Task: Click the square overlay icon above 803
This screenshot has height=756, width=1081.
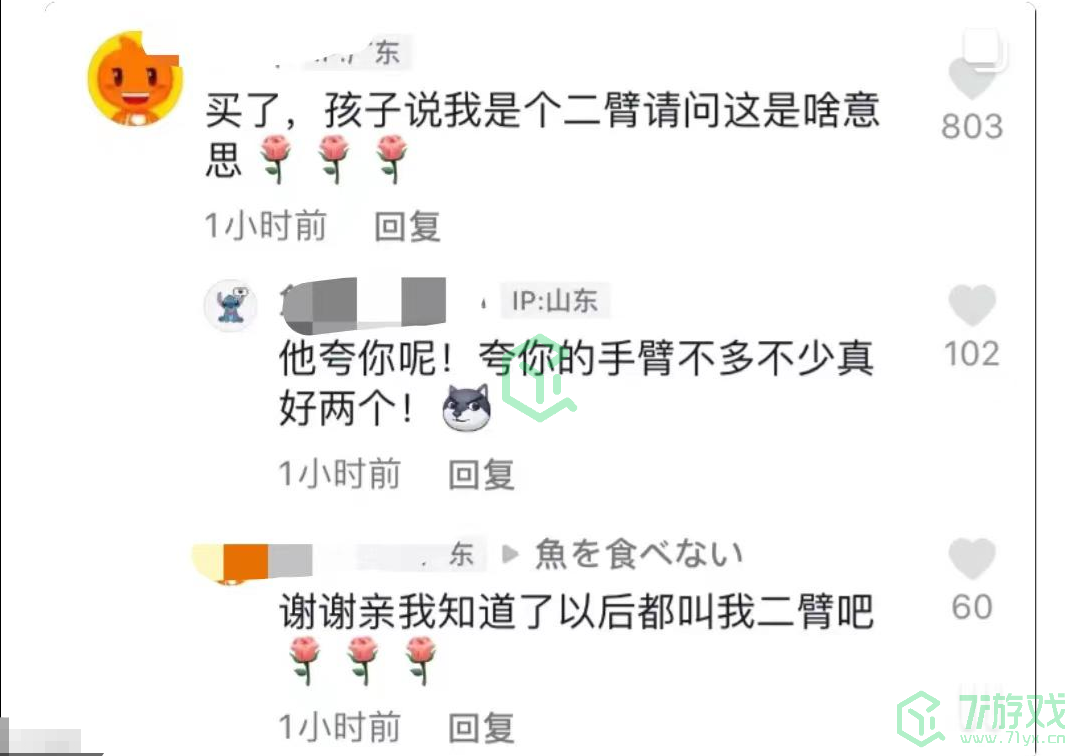Action: pyautogui.click(x=984, y=49)
